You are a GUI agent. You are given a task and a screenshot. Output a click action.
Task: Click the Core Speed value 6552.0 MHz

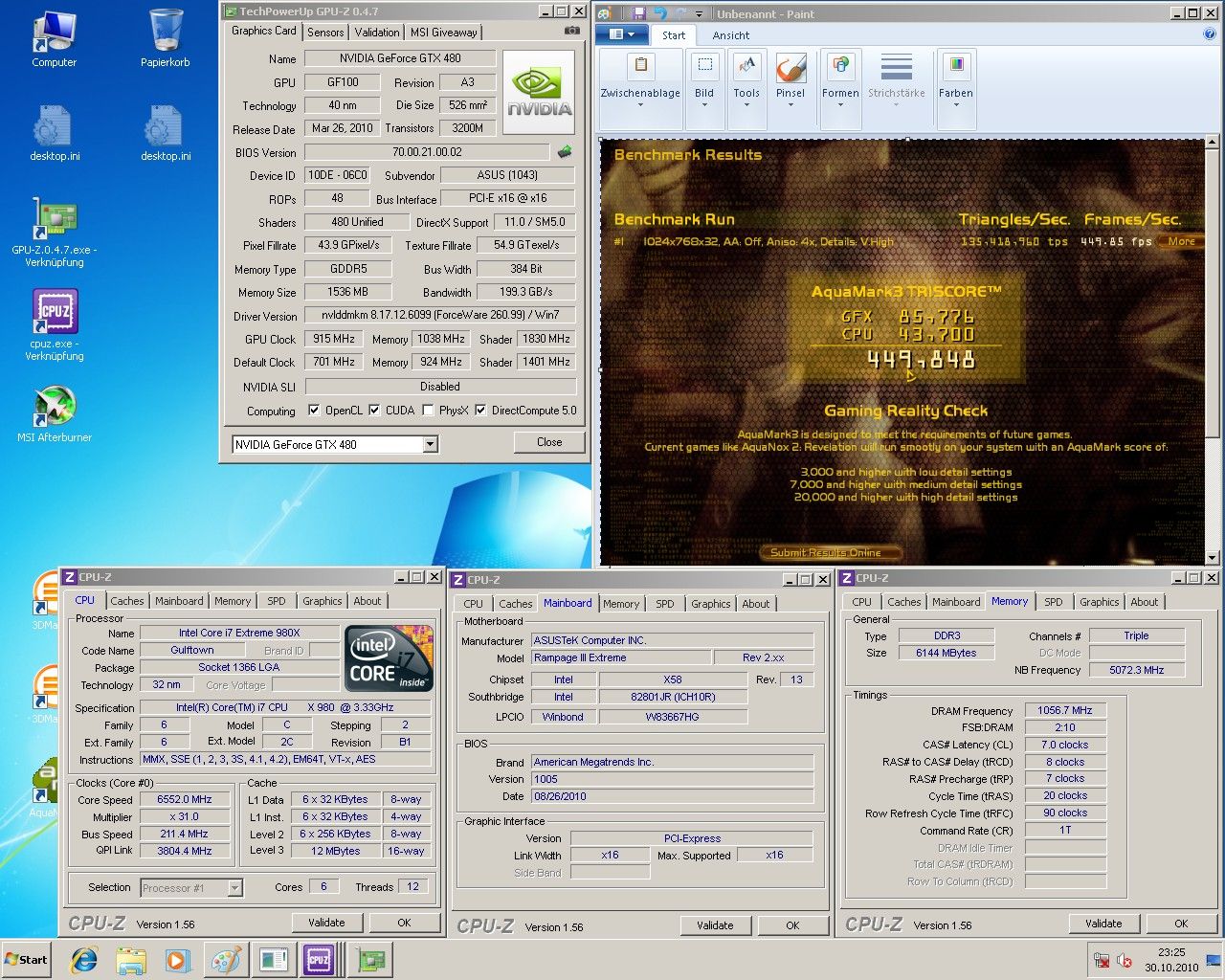[186, 800]
